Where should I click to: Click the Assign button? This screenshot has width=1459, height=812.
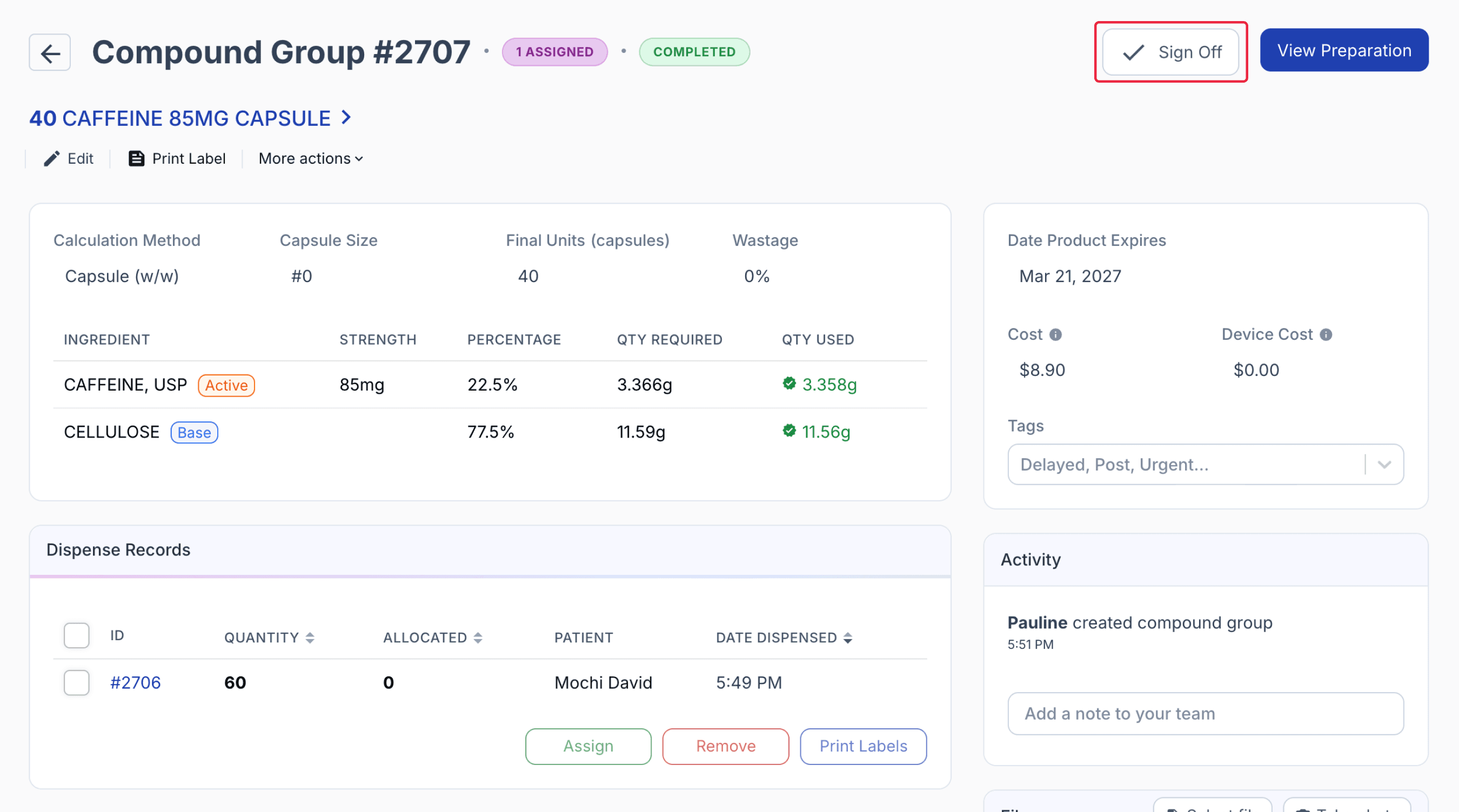click(588, 746)
